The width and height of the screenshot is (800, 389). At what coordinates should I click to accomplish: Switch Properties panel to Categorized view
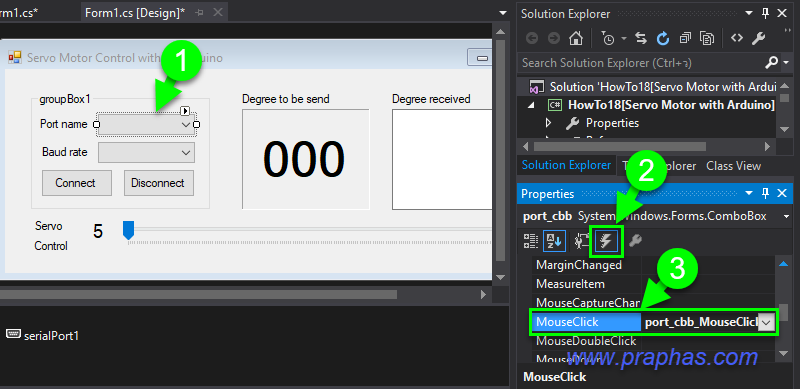[x=531, y=241]
